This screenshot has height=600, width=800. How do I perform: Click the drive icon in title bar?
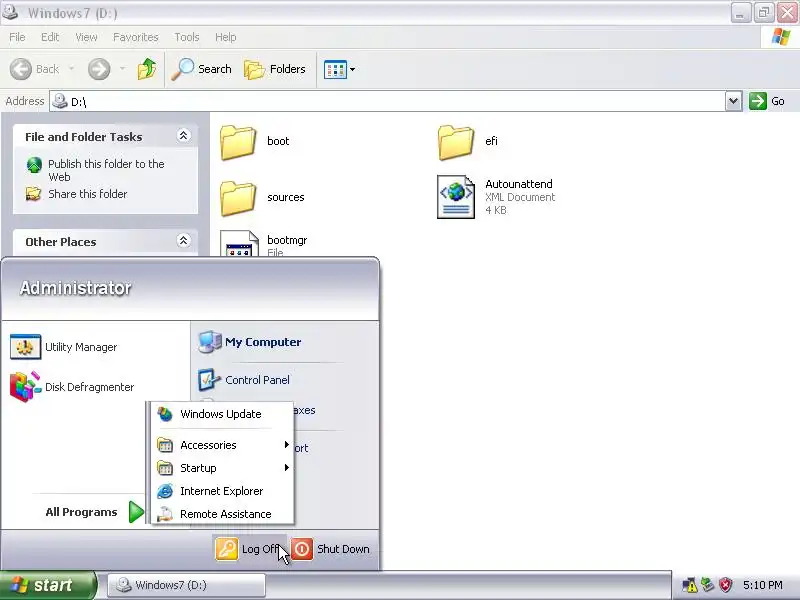coord(10,12)
